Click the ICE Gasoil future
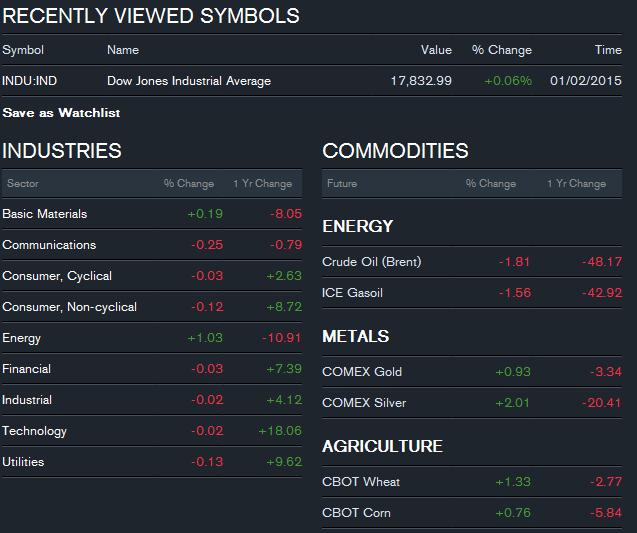Screen dimensions: 637x533 [352, 293]
